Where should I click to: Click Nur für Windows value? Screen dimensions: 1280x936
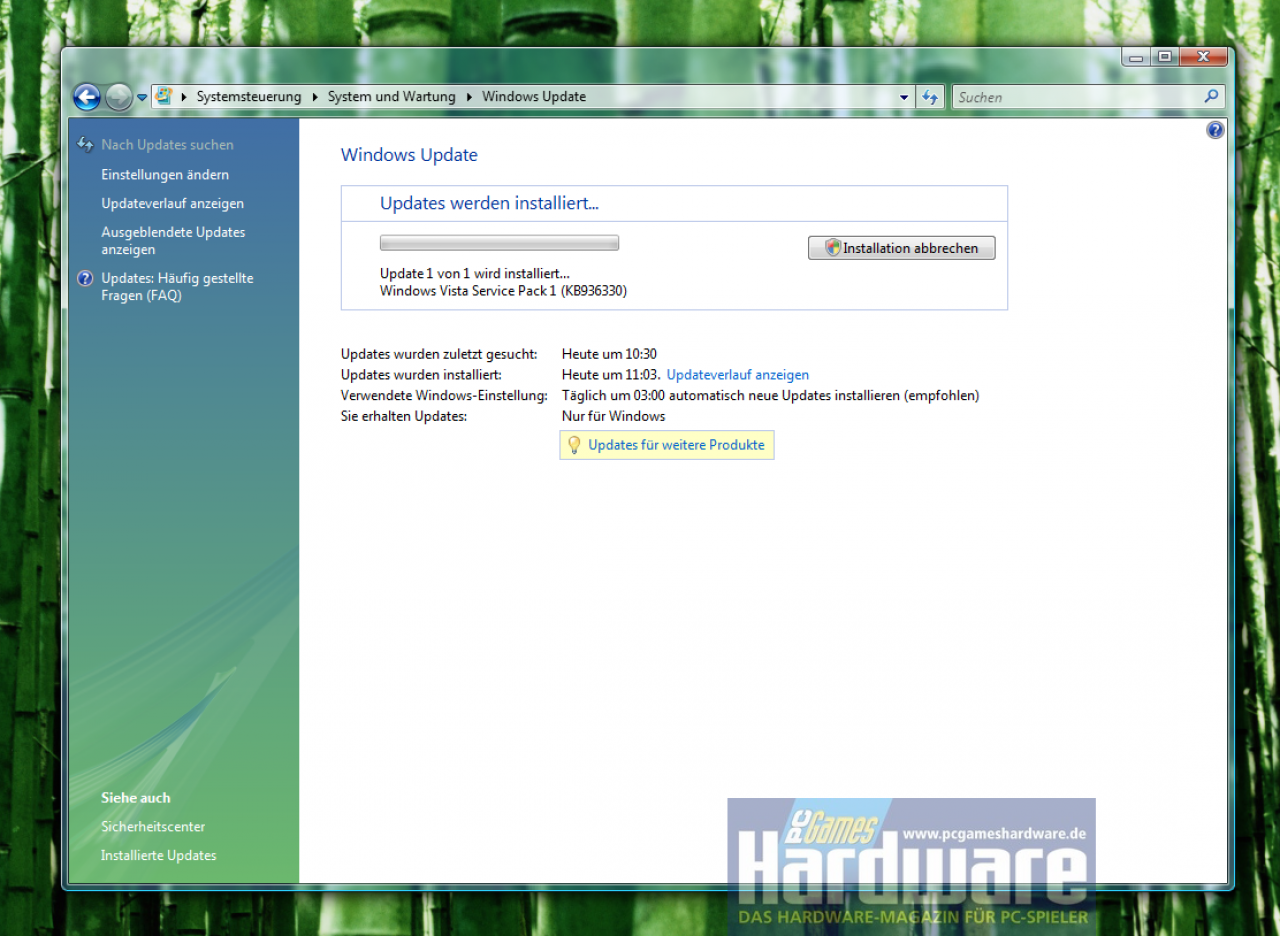click(x=613, y=416)
